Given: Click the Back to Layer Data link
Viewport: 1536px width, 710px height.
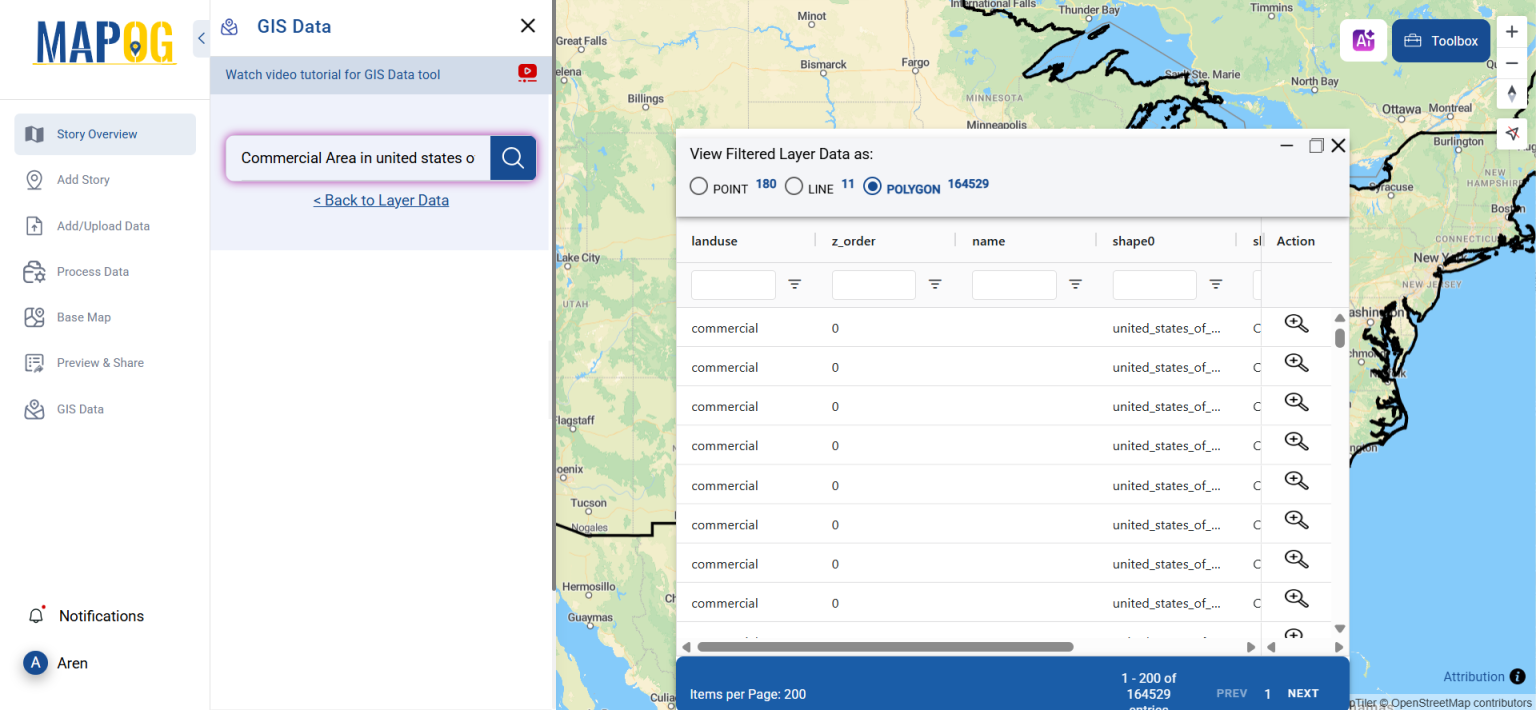Looking at the screenshot, I should [x=381, y=200].
